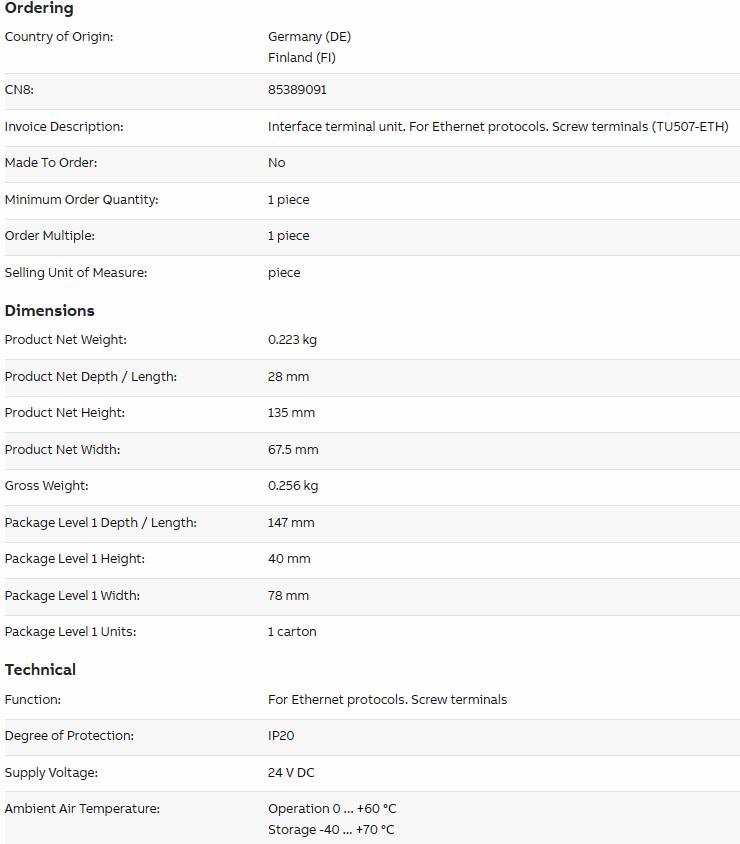The height and width of the screenshot is (844, 740).
Task: Select the Gross Weight value 0.256 kg
Action: [293, 486]
